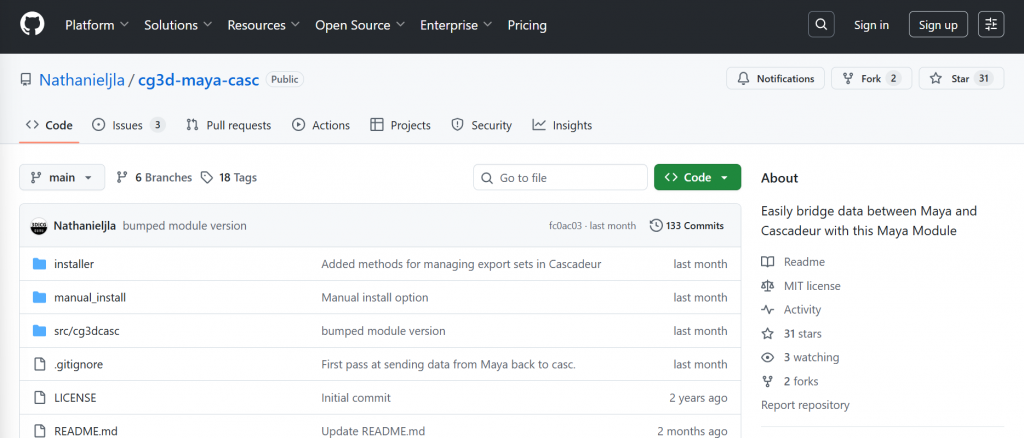Open the Notifications bell button

click(776, 79)
